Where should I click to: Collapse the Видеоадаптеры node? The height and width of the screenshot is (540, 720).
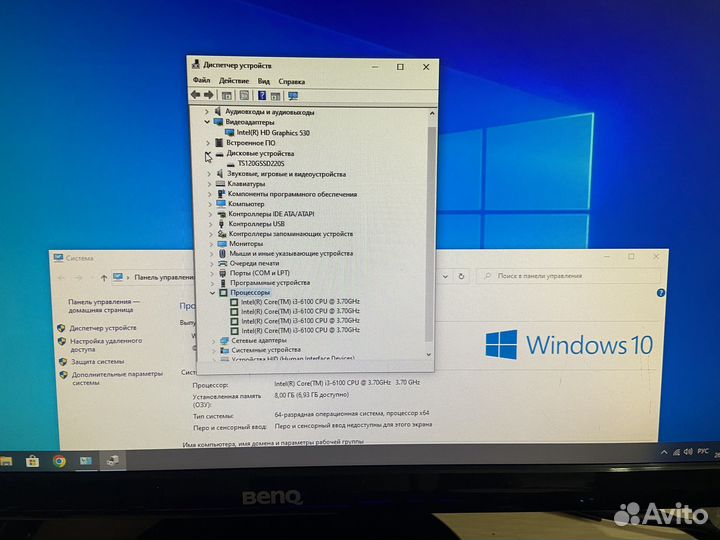[x=207, y=122]
